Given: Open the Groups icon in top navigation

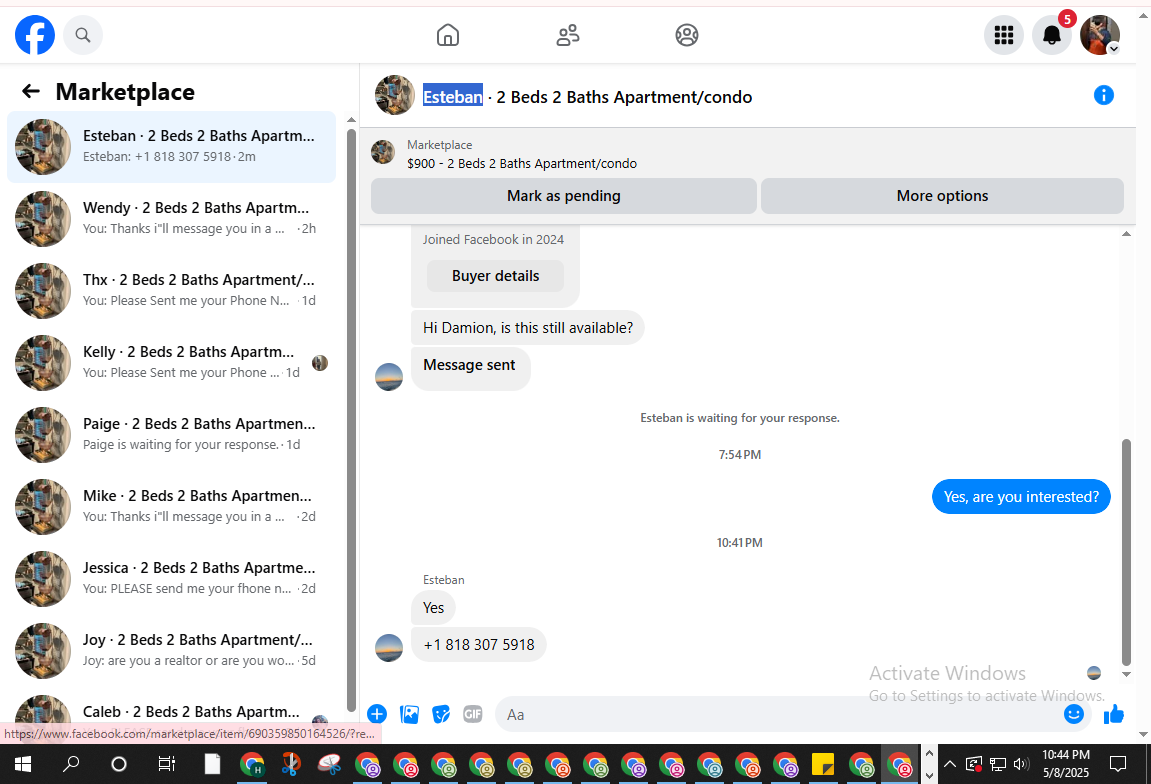Looking at the screenshot, I should pyautogui.click(x=686, y=35).
